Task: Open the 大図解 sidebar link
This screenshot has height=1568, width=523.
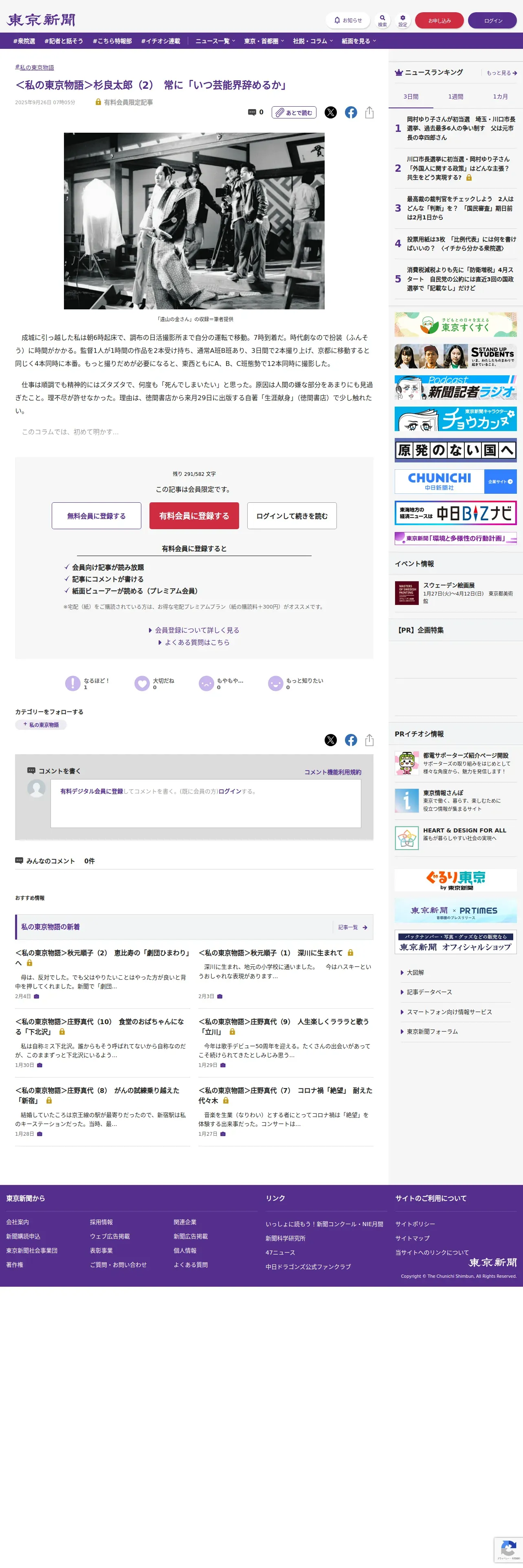Action: click(x=415, y=972)
